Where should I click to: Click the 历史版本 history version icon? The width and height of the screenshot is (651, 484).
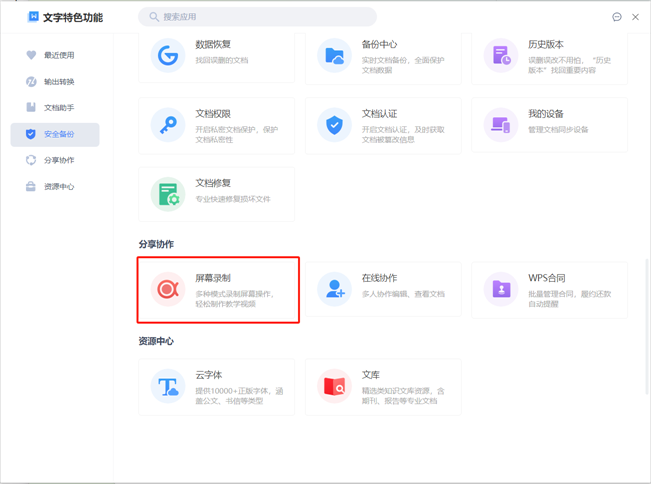click(500, 56)
